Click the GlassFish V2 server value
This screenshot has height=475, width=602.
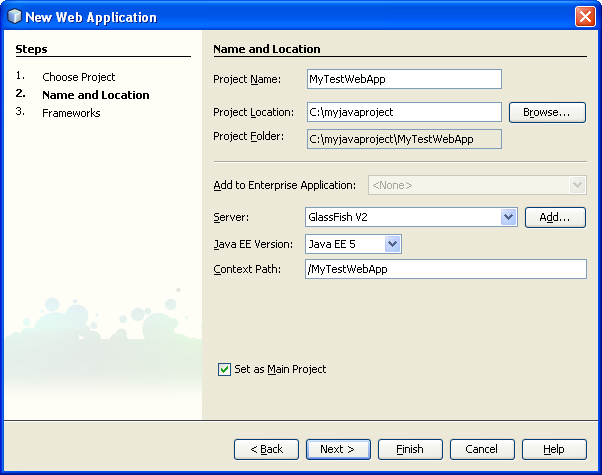[x=338, y=217]
